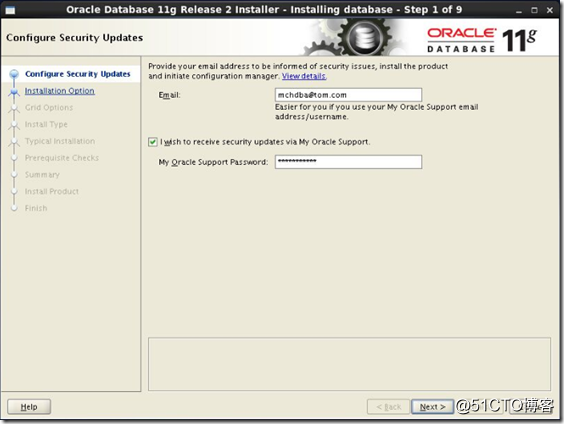The image size is (564, 424).
Task: Click the Finish step
Action: click(36, 208)
